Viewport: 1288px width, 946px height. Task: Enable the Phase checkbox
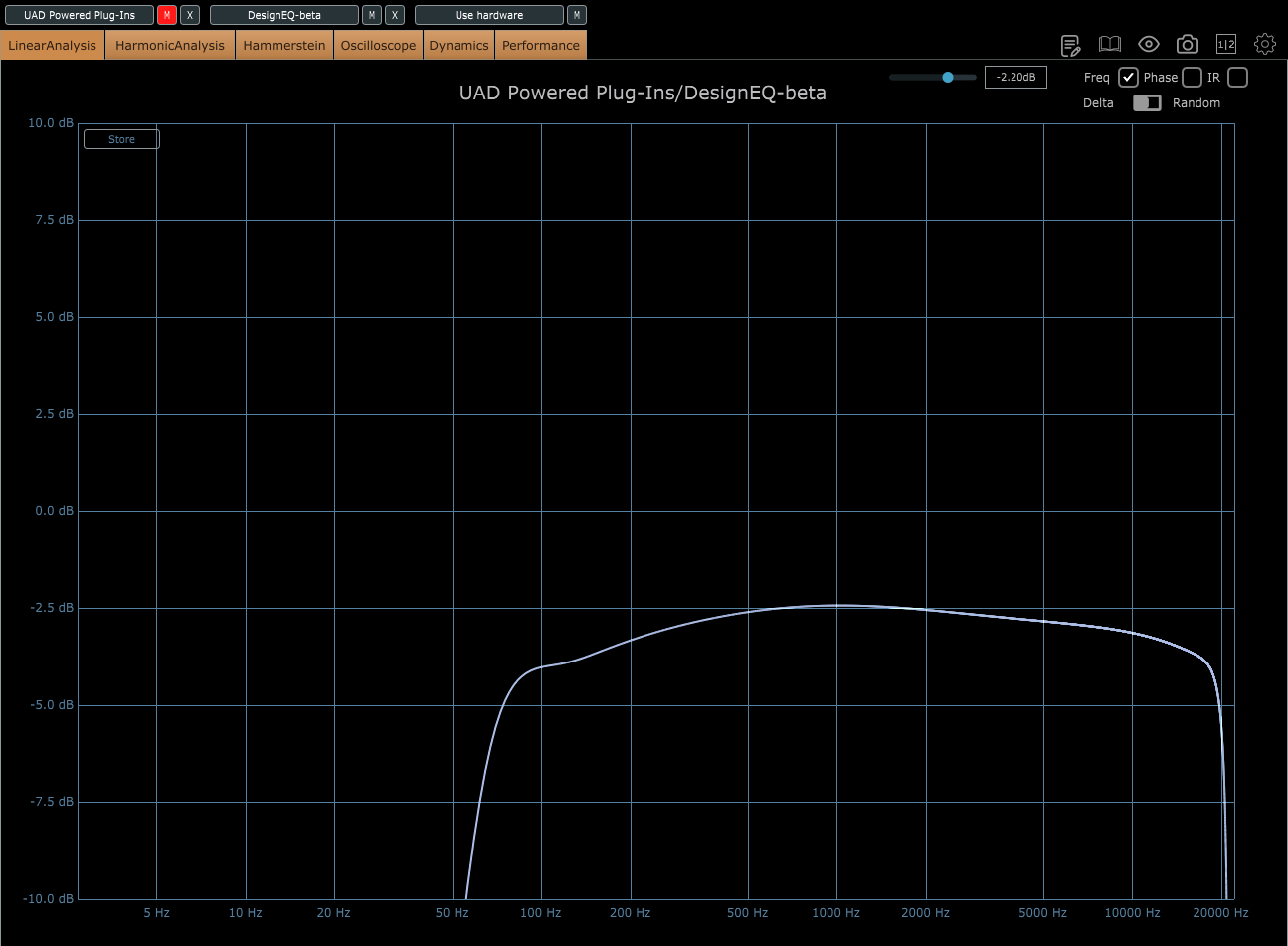click(1192, 78)
